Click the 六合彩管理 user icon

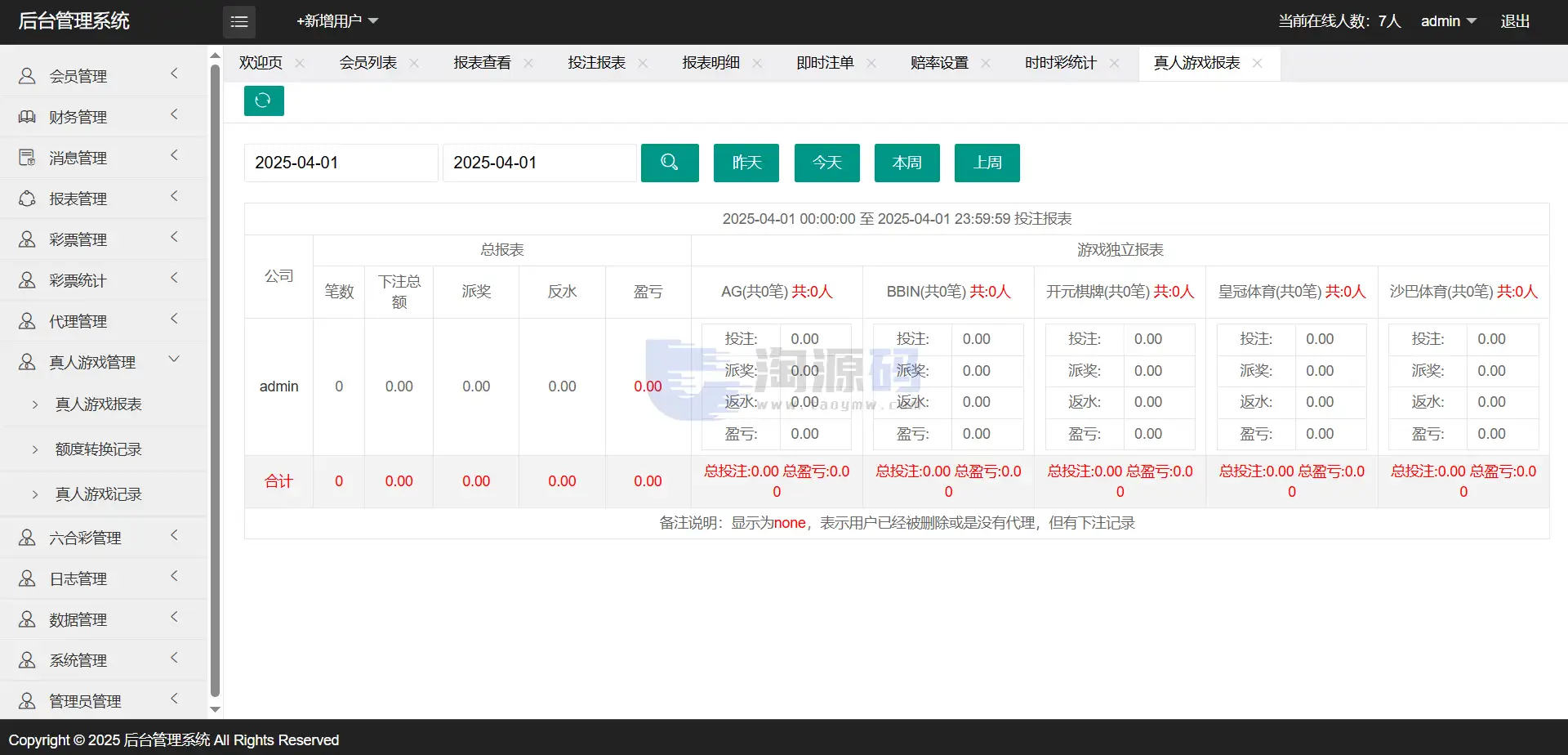[x=27, y=538]
